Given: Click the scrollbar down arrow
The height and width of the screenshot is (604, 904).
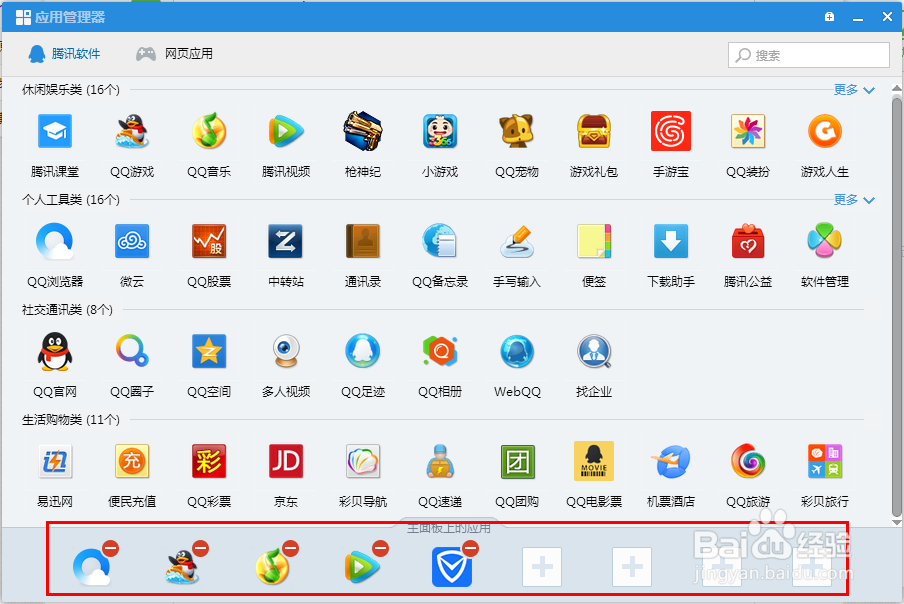Looking at the screenshot, I should [897, 523].
